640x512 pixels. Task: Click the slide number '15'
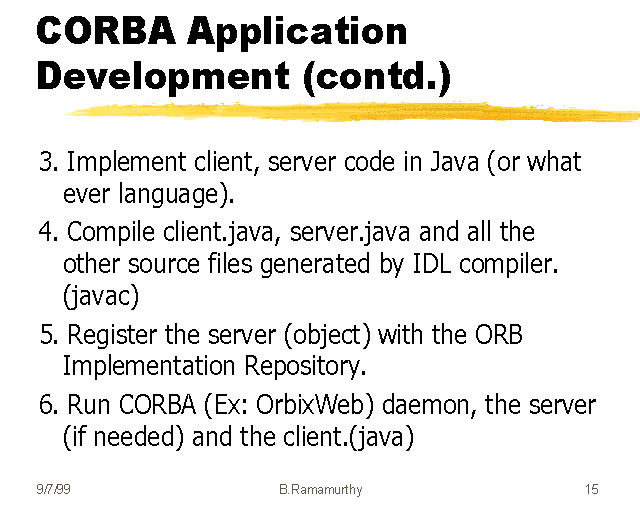click(592, 490)
